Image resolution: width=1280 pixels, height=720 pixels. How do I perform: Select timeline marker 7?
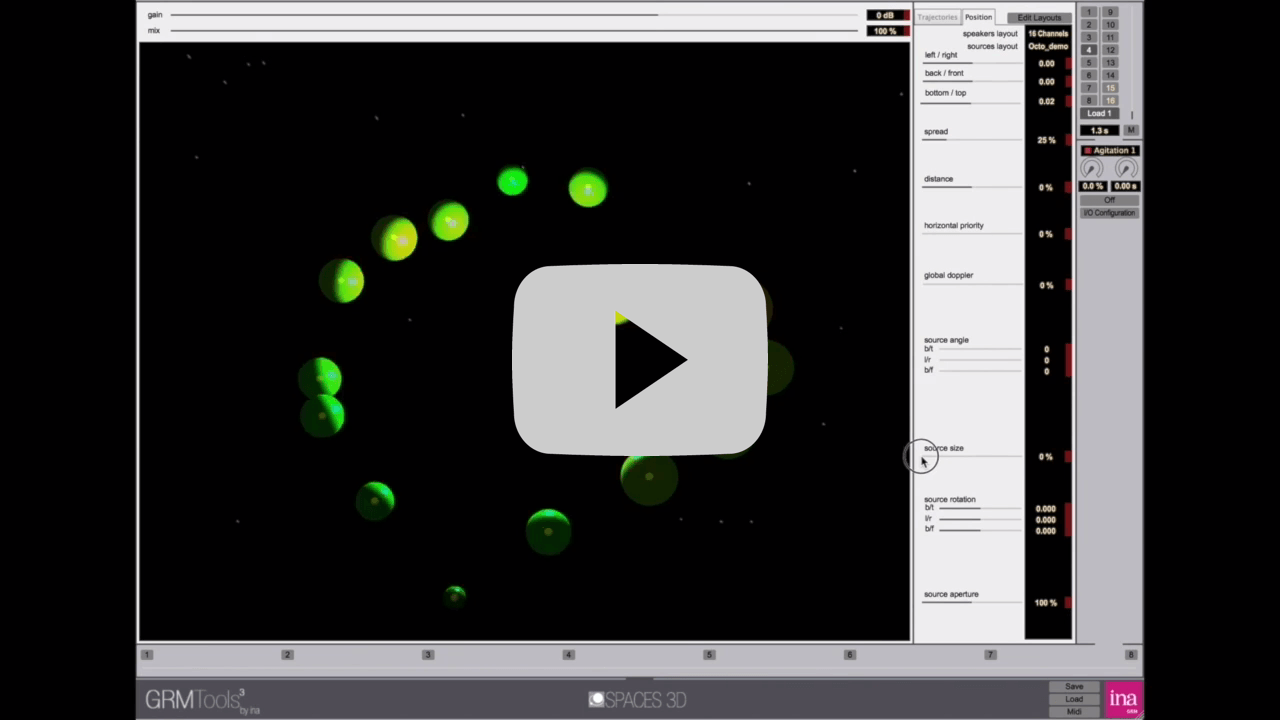click(990, 655)
